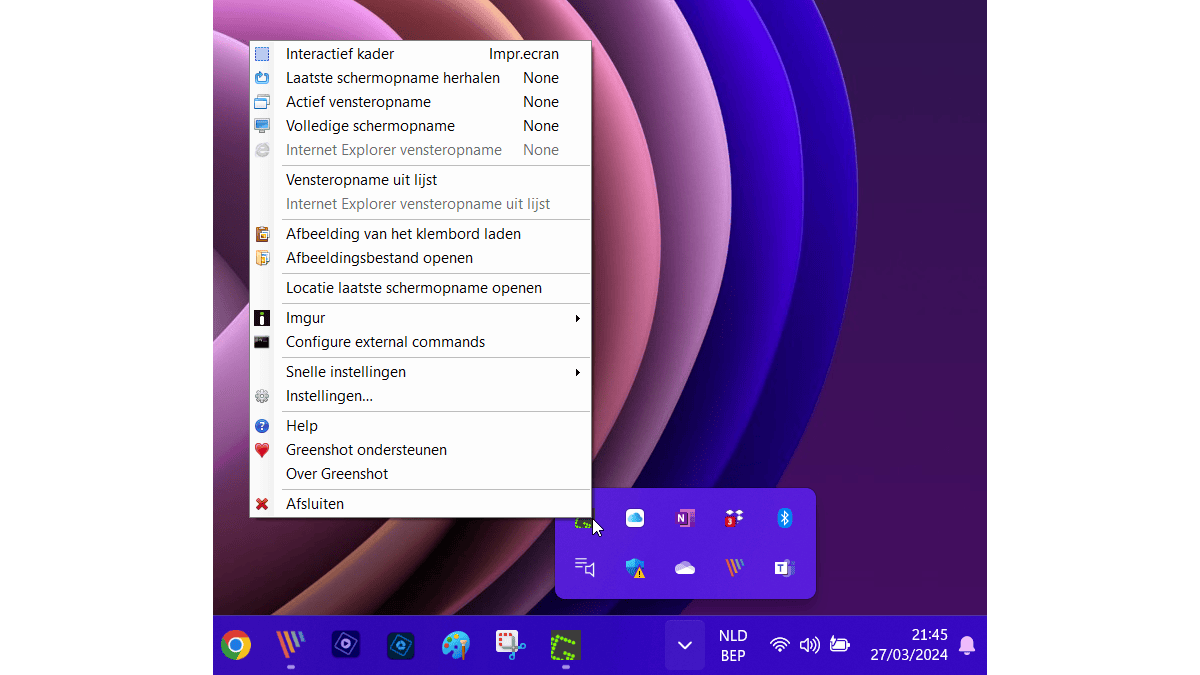The image size is (1200, 675).
Task: Launch Google Chrome from the taskbar
Action: [236, 645]
